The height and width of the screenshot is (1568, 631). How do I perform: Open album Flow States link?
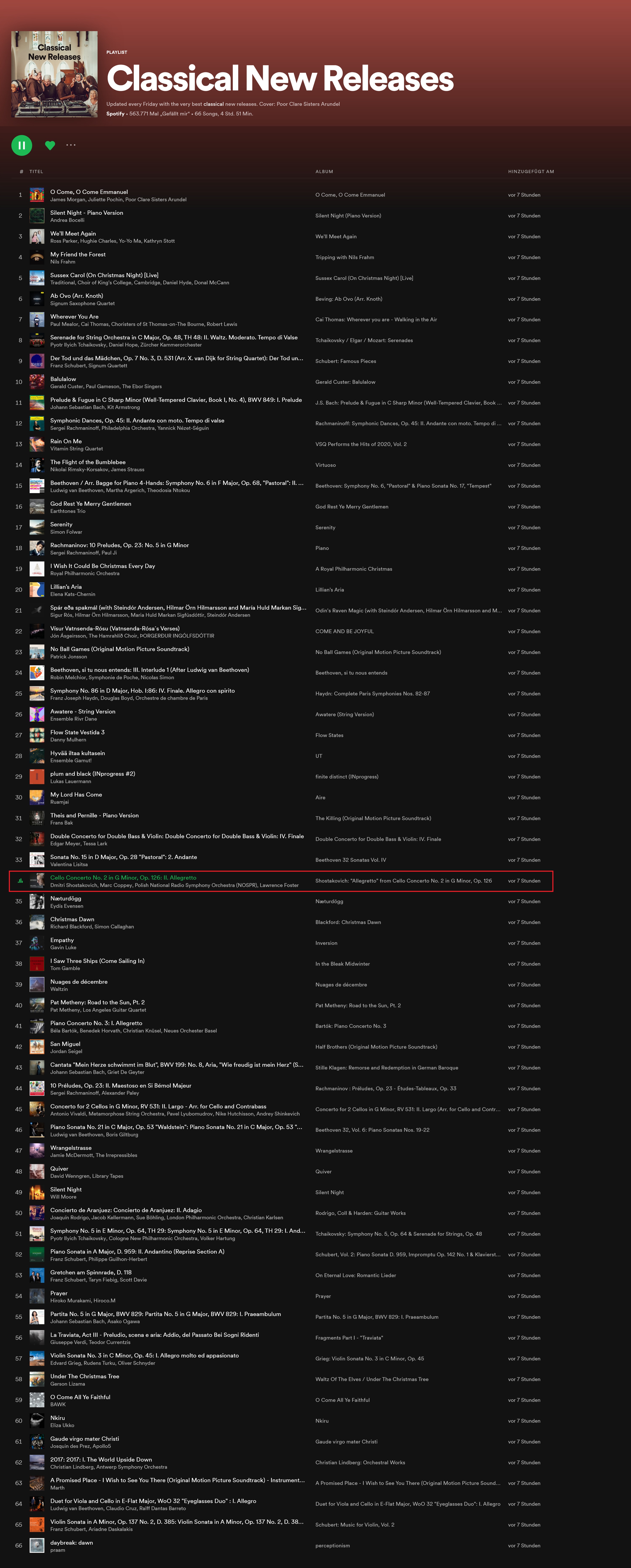click(x=329, y=735)
